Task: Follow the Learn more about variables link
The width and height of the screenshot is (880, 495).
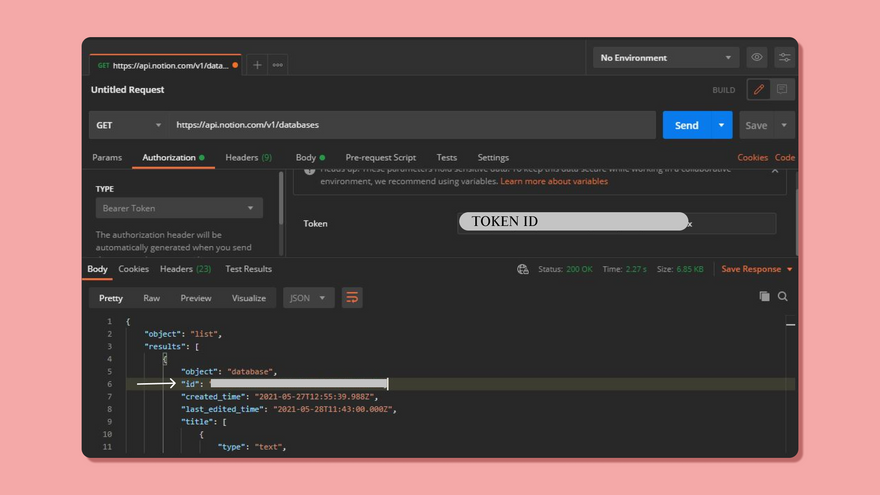Action: coord(553,182)
